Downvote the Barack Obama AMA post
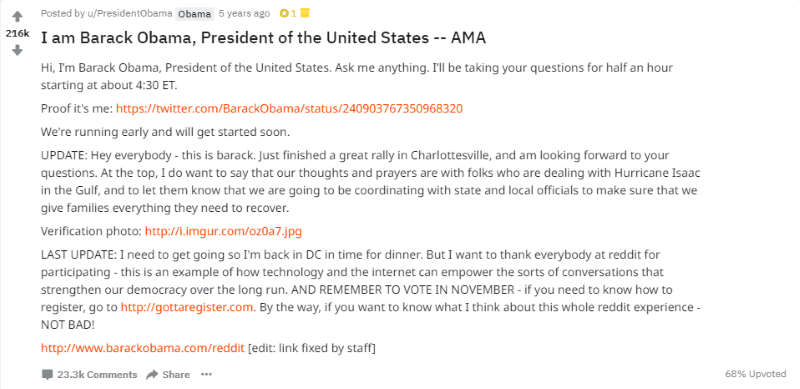Screen dimensions: 800x389 (x=17, y=50)
